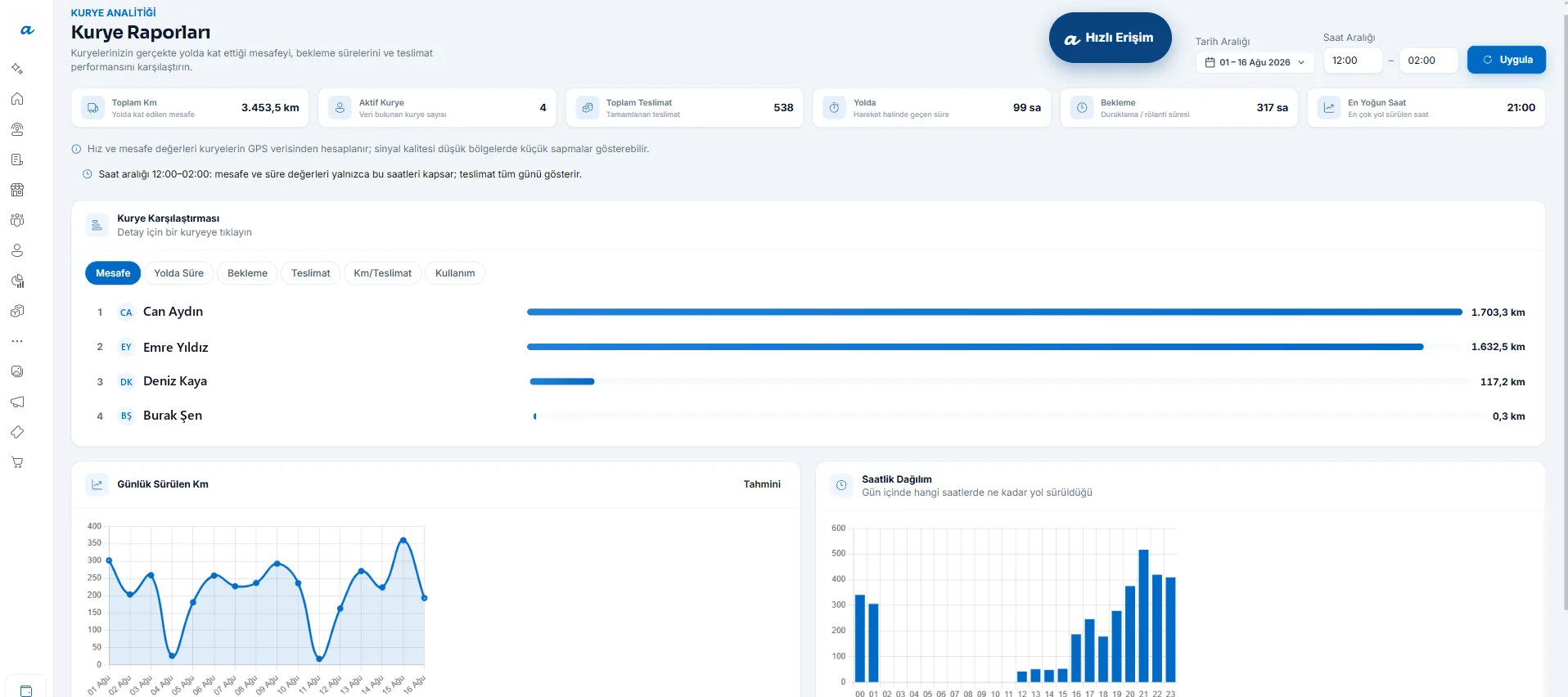The height and width of the screenshot is (697, 1568).
Task: Open Deniz Kaya courier details
Action: (x=808, y=381)
